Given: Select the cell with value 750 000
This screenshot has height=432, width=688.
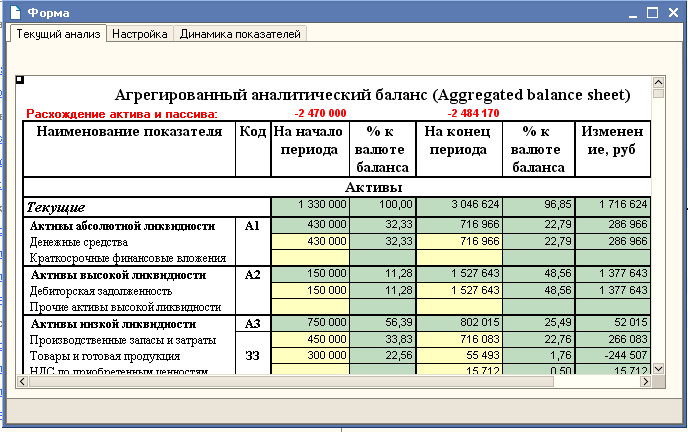Looking at the screenshot, I should tap(310, 323).
